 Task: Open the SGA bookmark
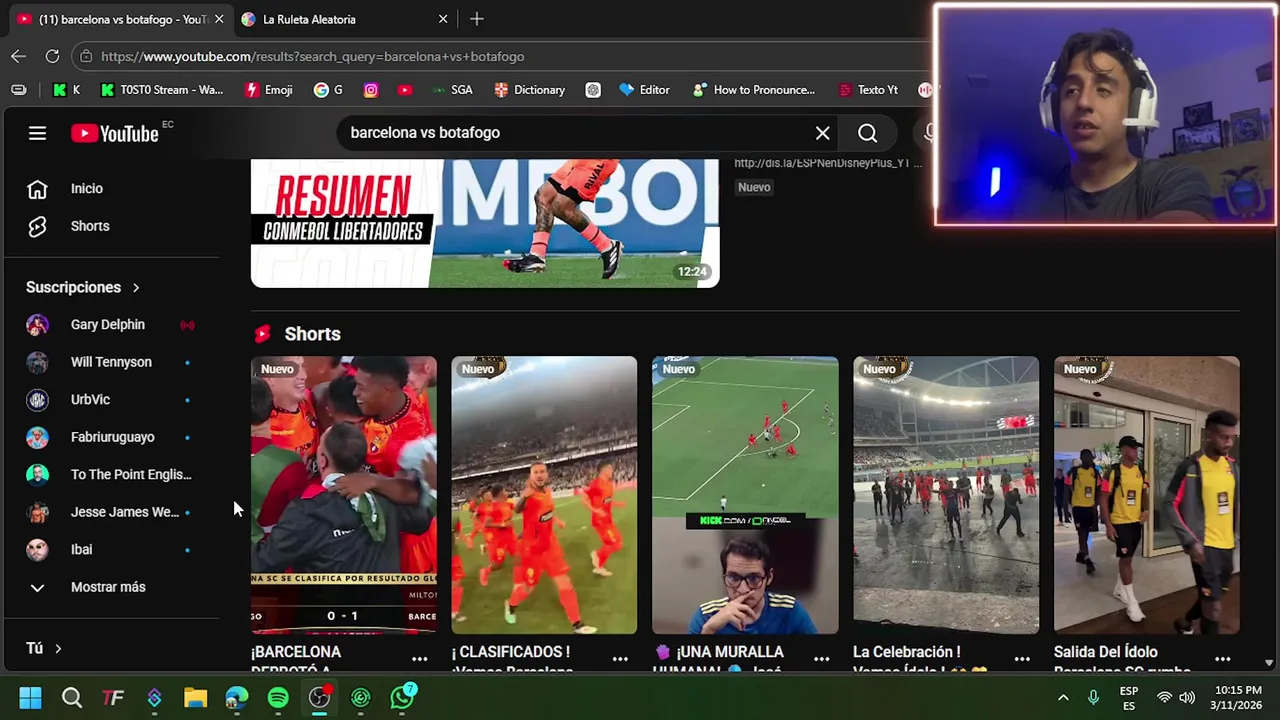tap(451, 90)
